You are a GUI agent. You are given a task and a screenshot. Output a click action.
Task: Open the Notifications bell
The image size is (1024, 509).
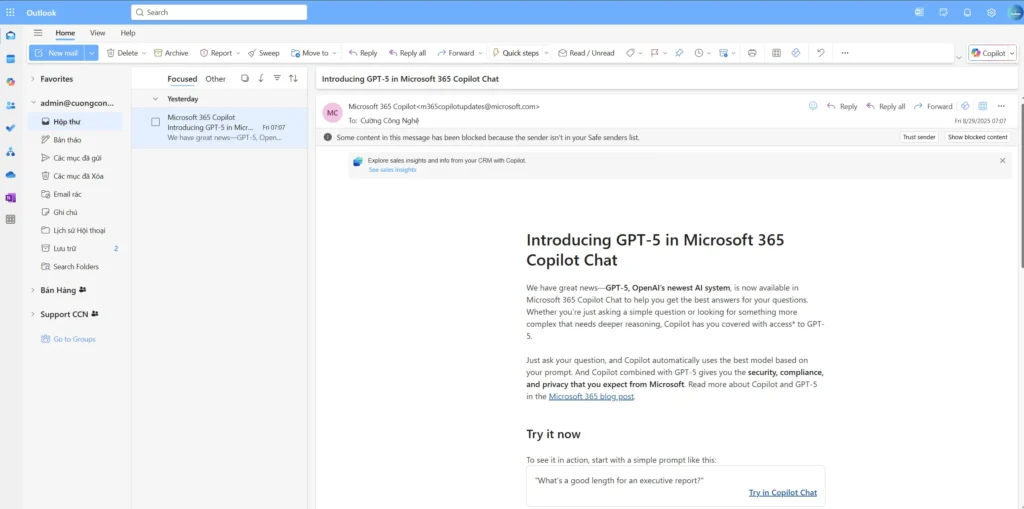[967, 12]
